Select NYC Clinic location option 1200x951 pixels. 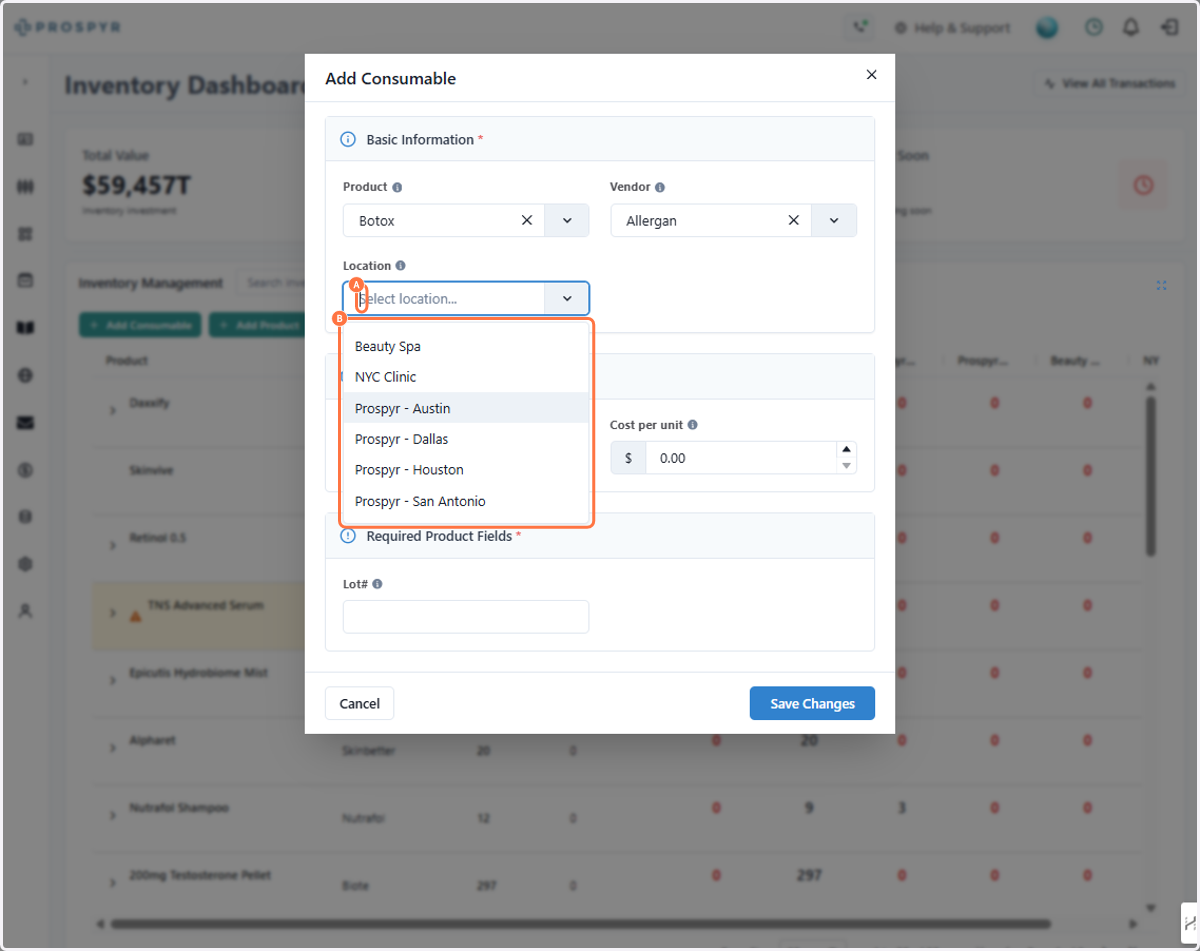(x=466, y=377)
